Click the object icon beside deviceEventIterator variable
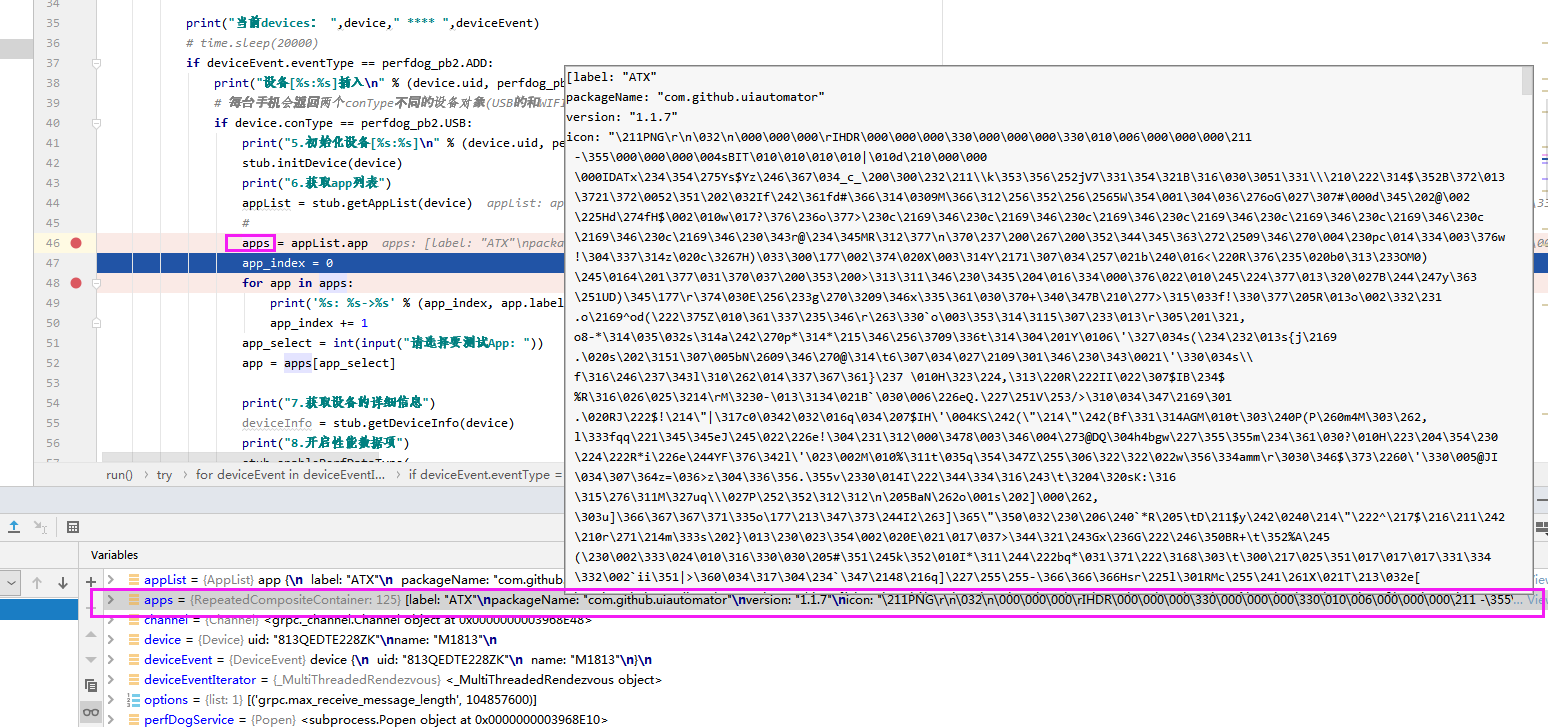This screenshot has width=1548, height=727. (134, 680)
